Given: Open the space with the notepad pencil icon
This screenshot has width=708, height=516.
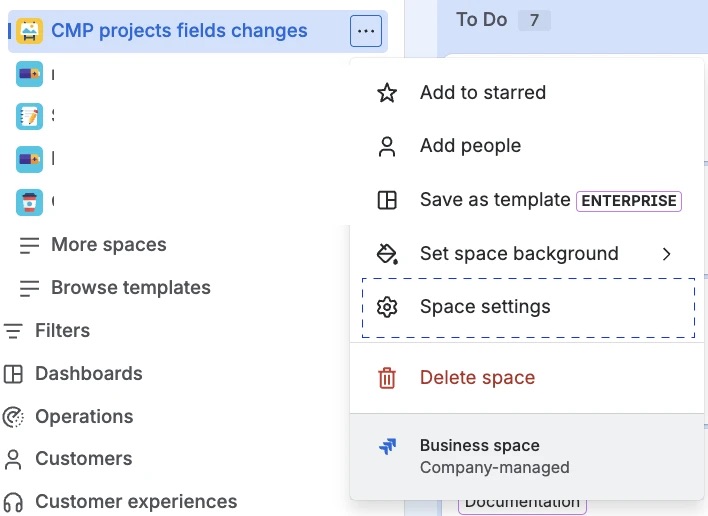Looking at the screenshot, I should coord(29,116).
